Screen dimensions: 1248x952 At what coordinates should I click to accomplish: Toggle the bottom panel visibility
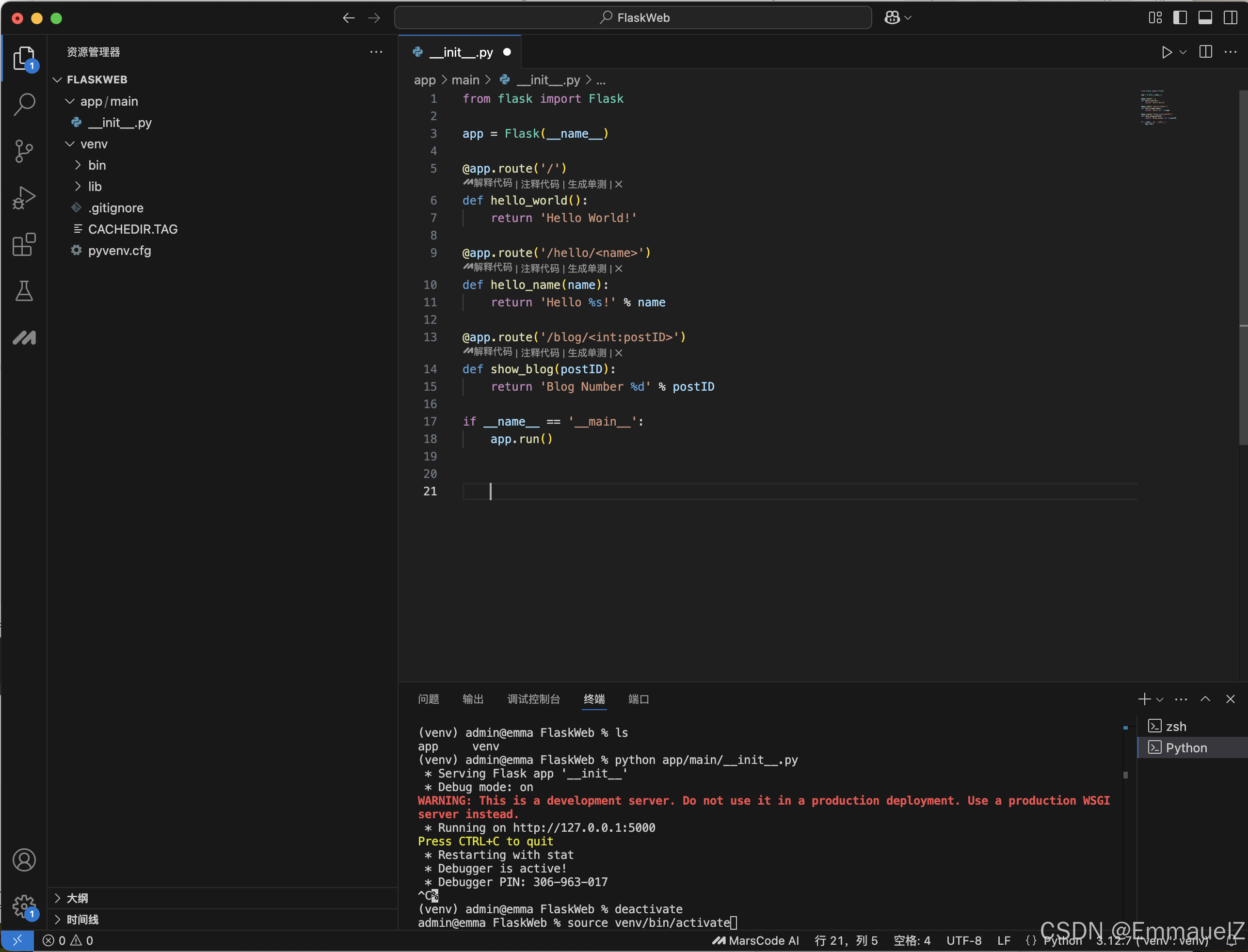(x=1205, y=17)
